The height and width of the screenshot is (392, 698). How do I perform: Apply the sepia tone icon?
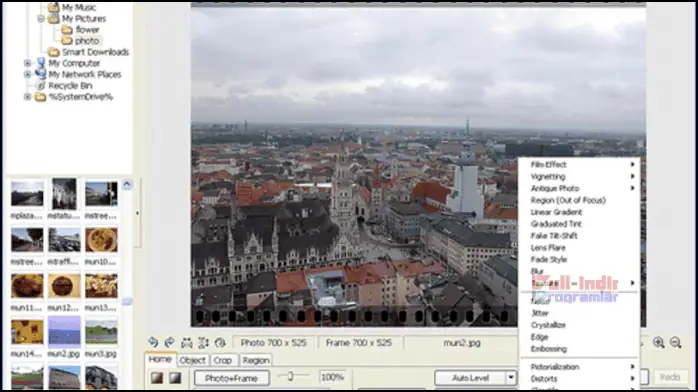(157, 378)
